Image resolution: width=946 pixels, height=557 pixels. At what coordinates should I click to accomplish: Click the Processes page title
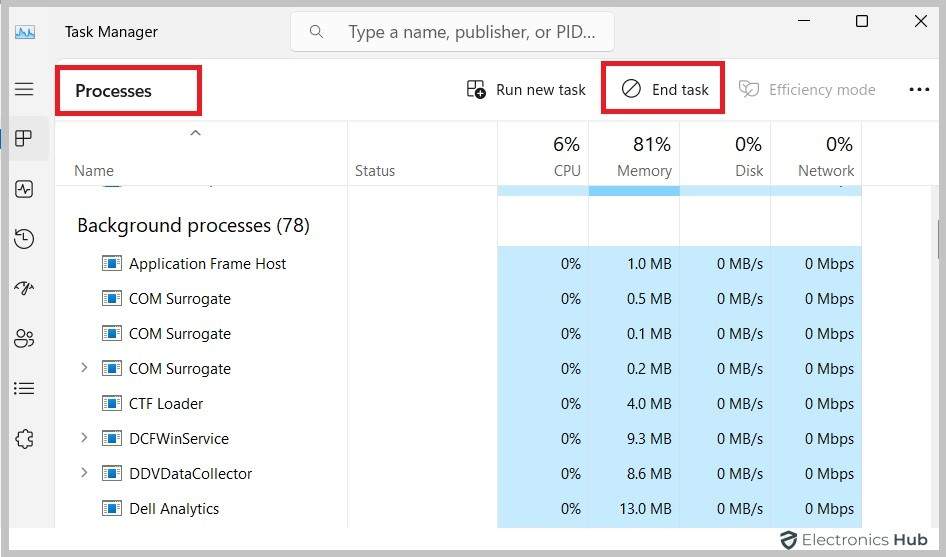(x=113, y=91)
